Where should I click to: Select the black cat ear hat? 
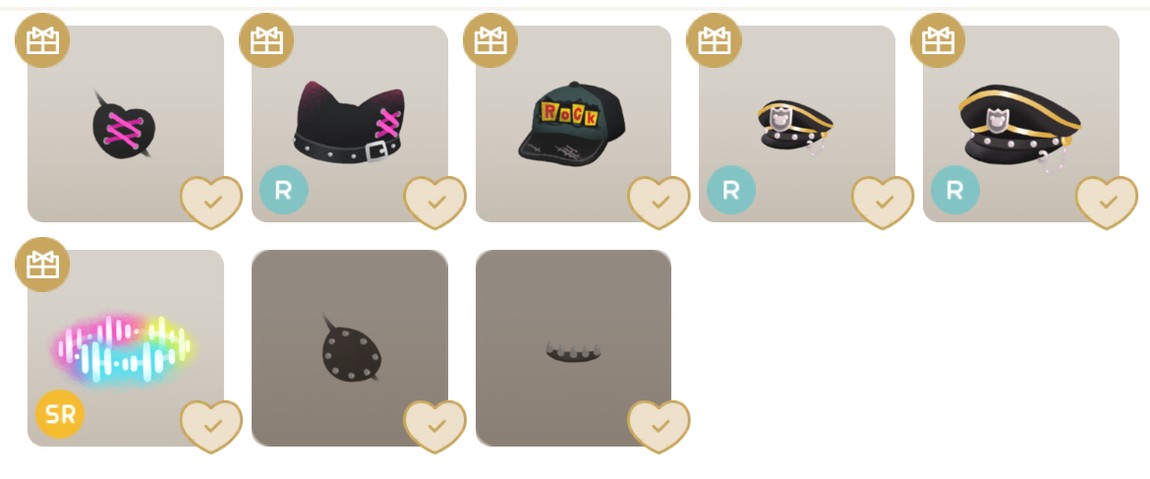pyautogui.click(x=349, y=123)
